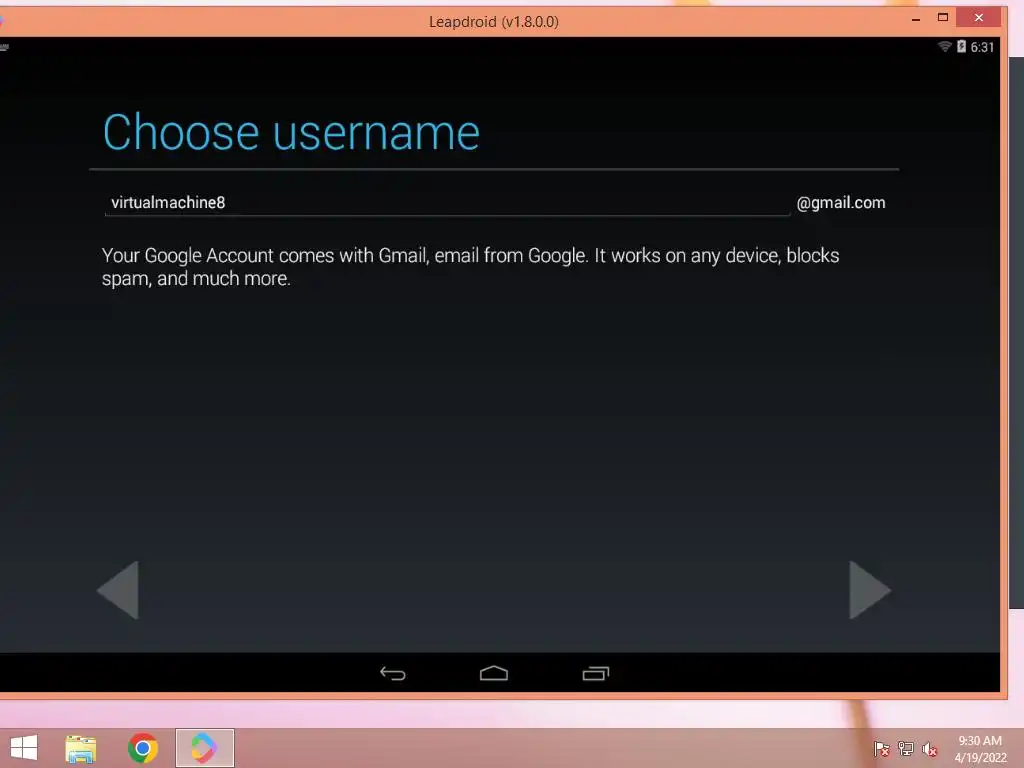The width and height of the screenshot is (1024, 768).
Task: Close the Leapdroid window
Action: pyautogui.click(x=978, y=18)
